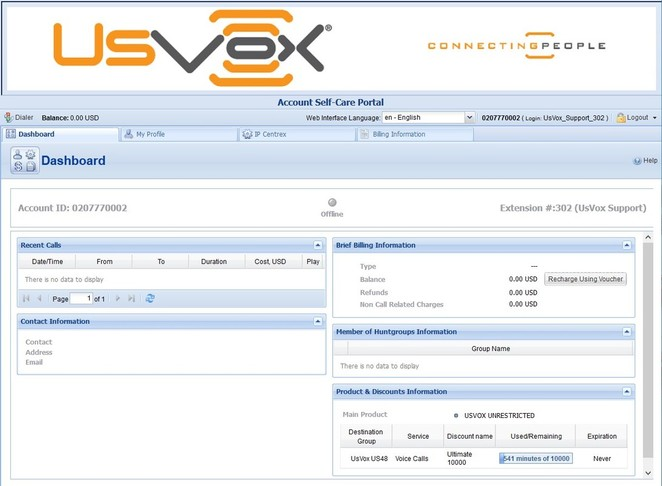Click the 'USVOX UNRESTRICTED' product text
Viewport: 662px width, 486px height.
[x=499, y=415]
